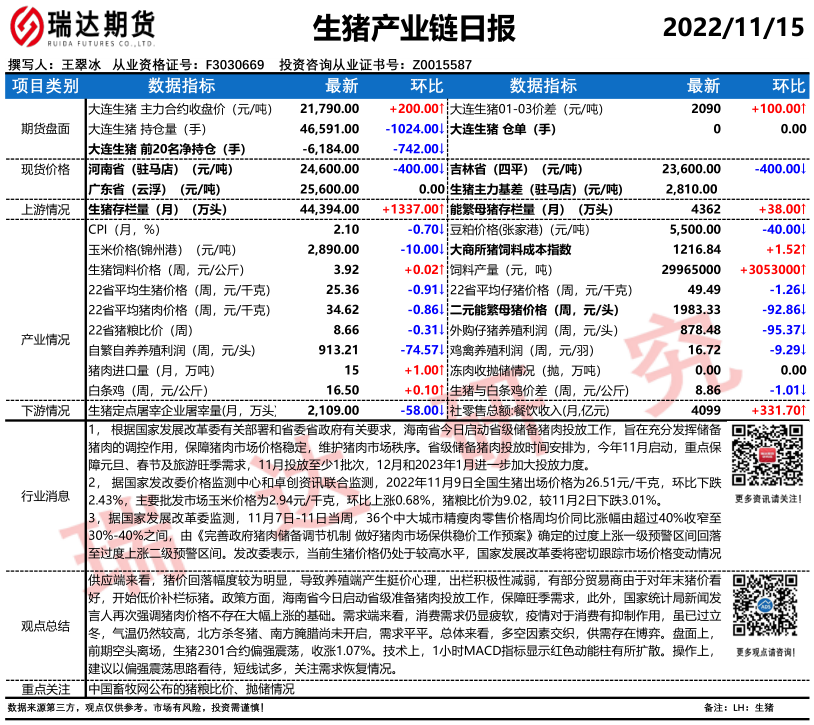Select the 期货盘面 category cell
The height and width of the screenshot is (725, 814).
pyautogui.click(x=44, y=128)
